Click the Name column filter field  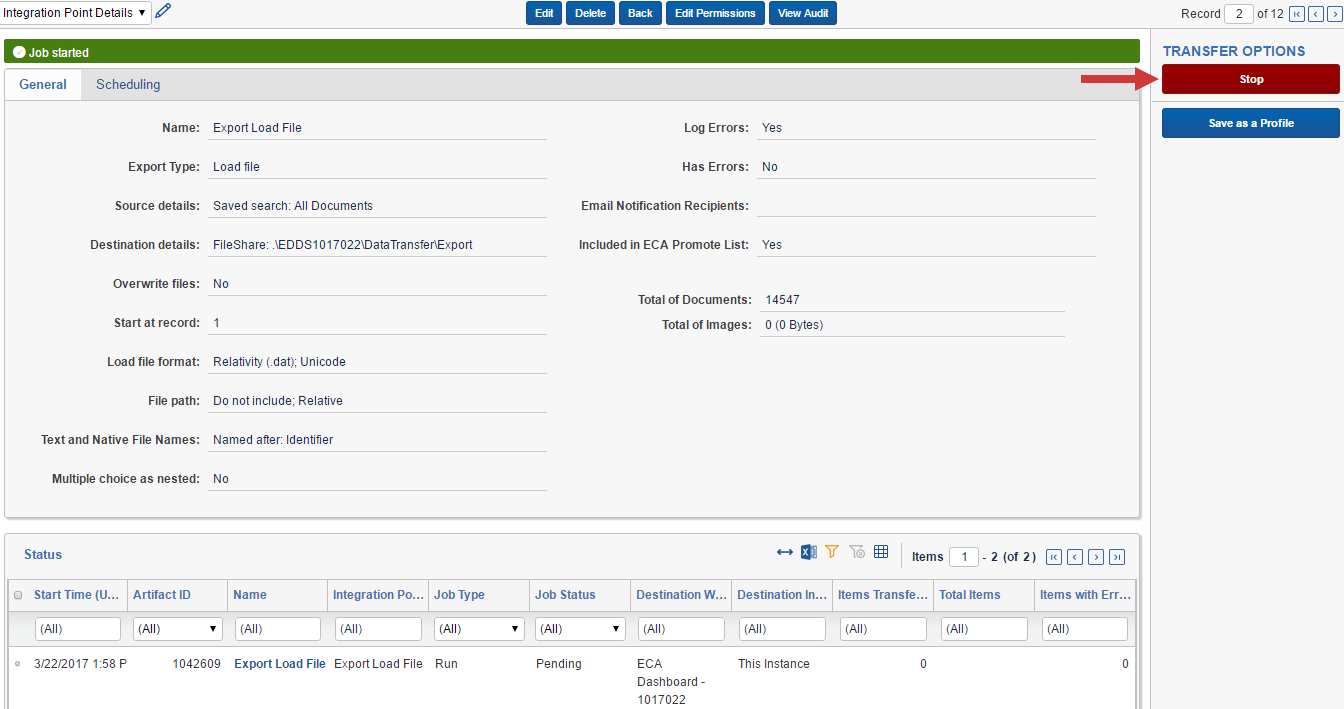(278, 629)
